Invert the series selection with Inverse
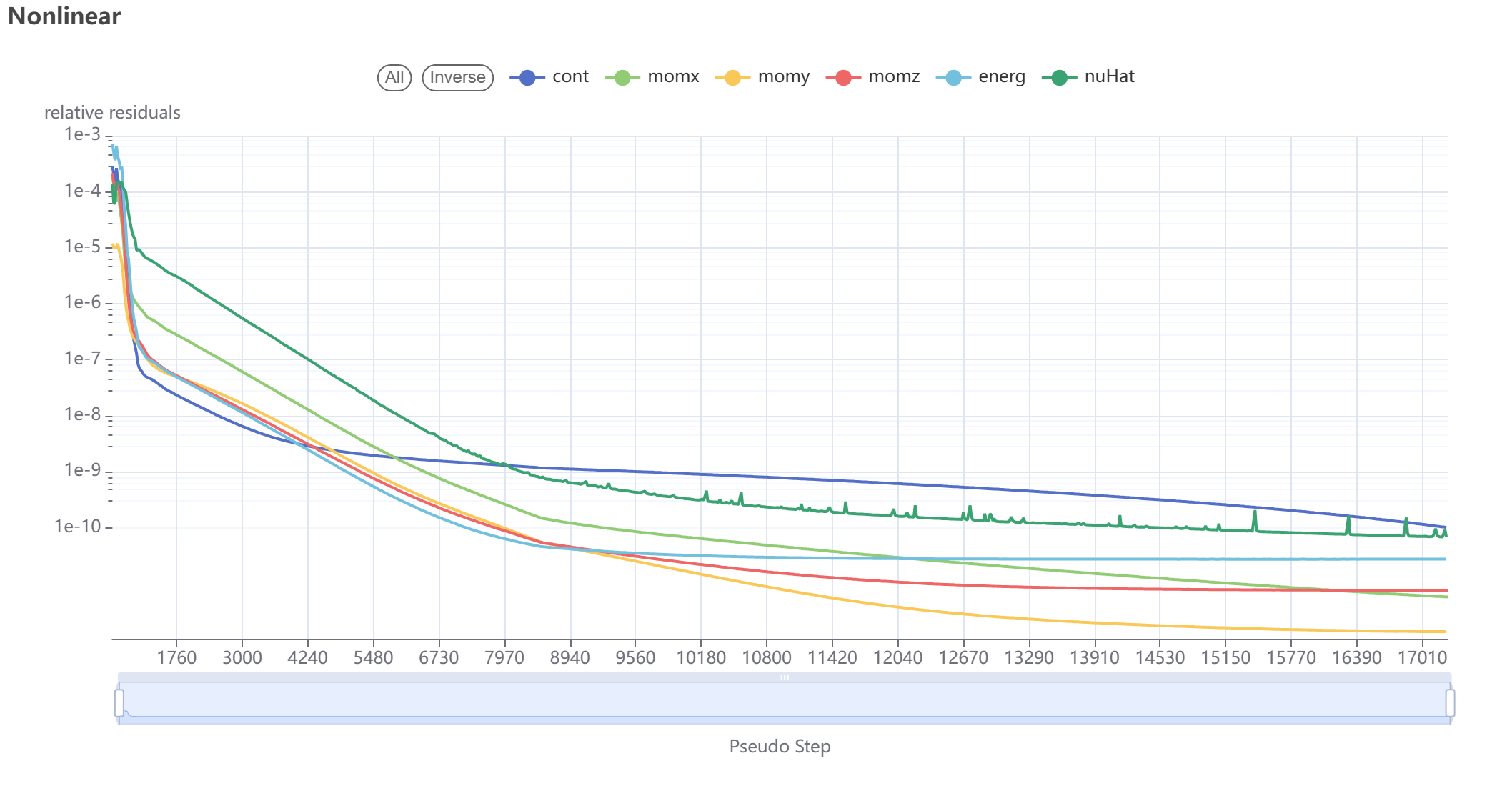 [457, 78]
